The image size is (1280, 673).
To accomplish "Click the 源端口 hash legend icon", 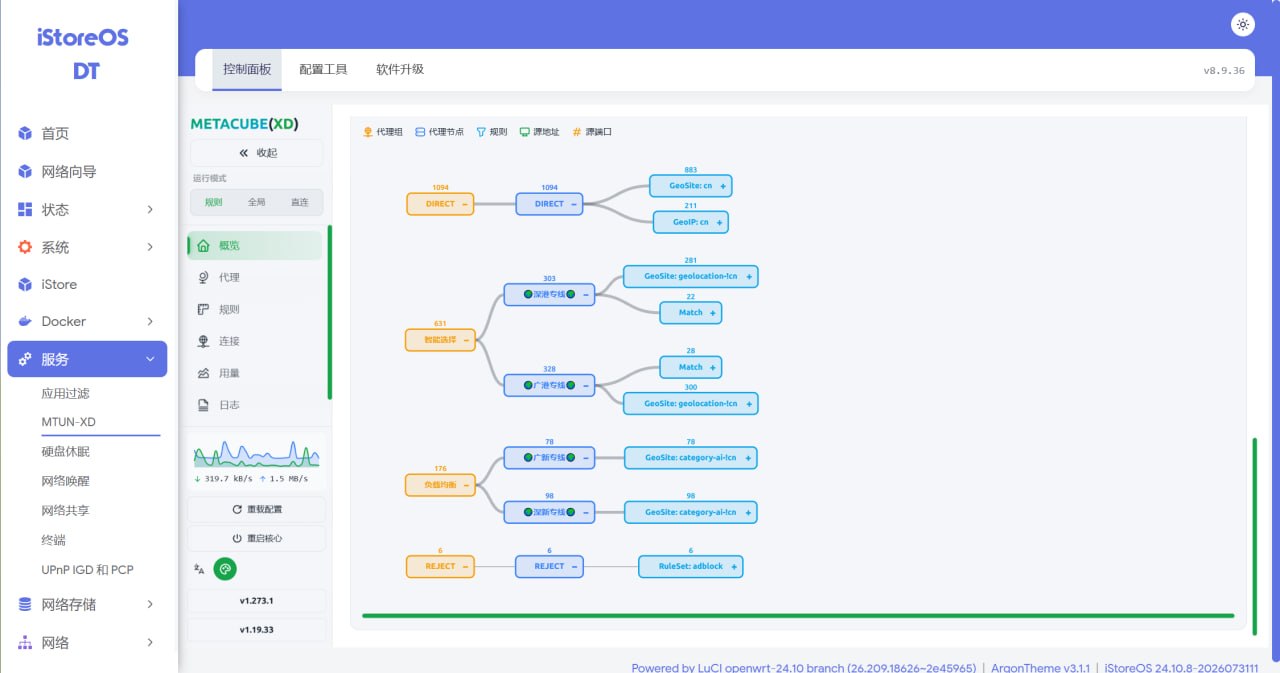I will tap(576, 132).
